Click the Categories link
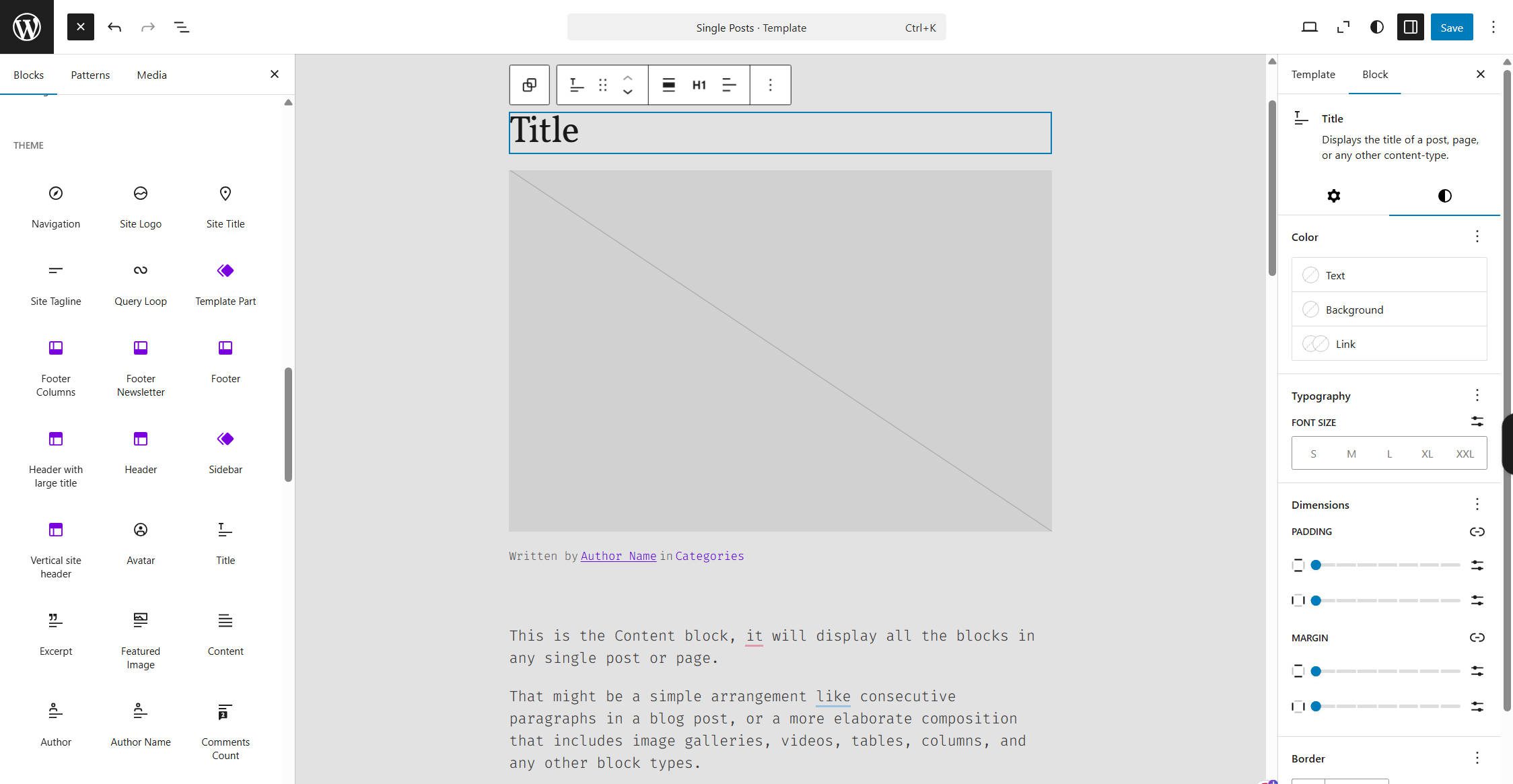 point(709,556)
